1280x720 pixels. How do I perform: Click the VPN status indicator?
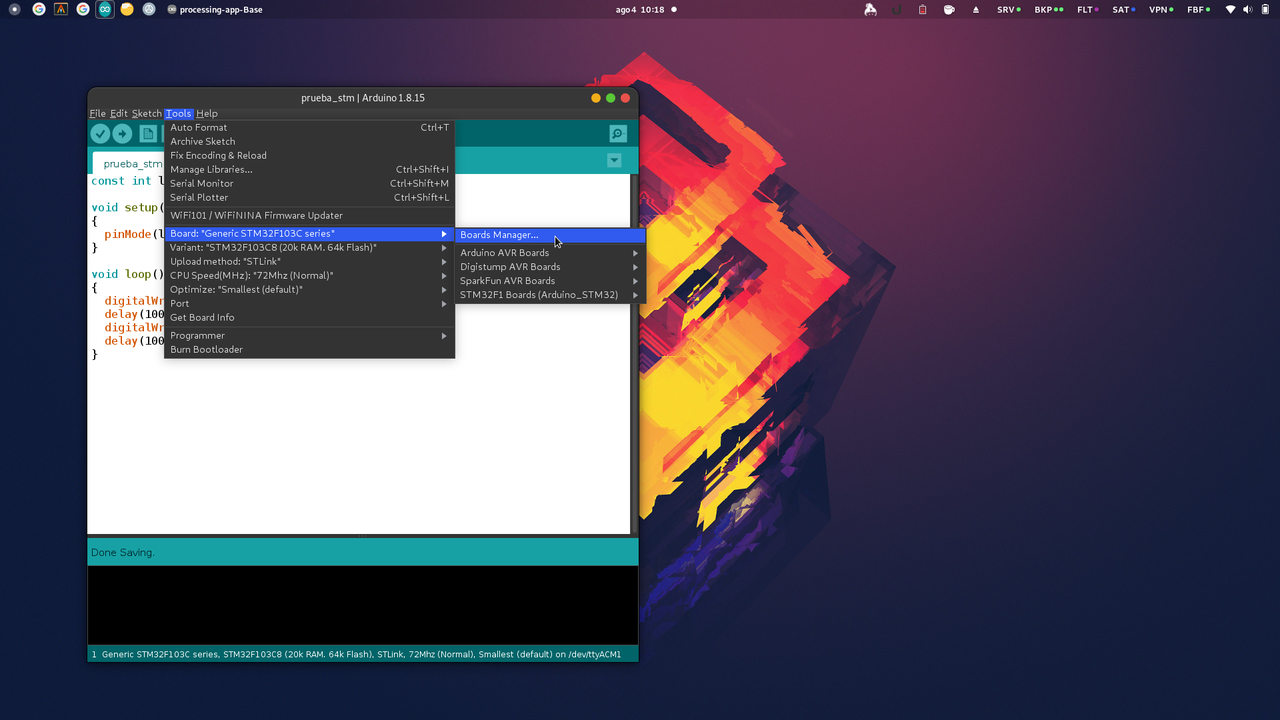(1162, 9)
